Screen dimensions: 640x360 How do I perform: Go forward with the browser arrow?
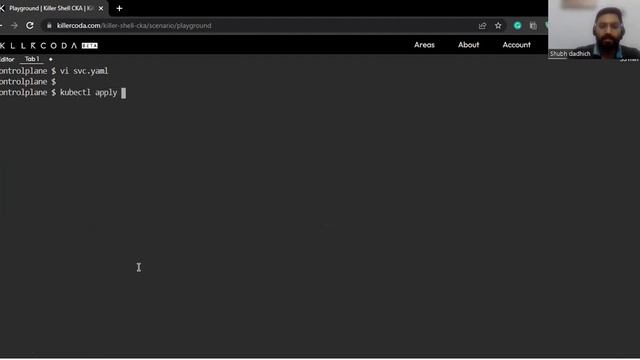pos(14,25)
